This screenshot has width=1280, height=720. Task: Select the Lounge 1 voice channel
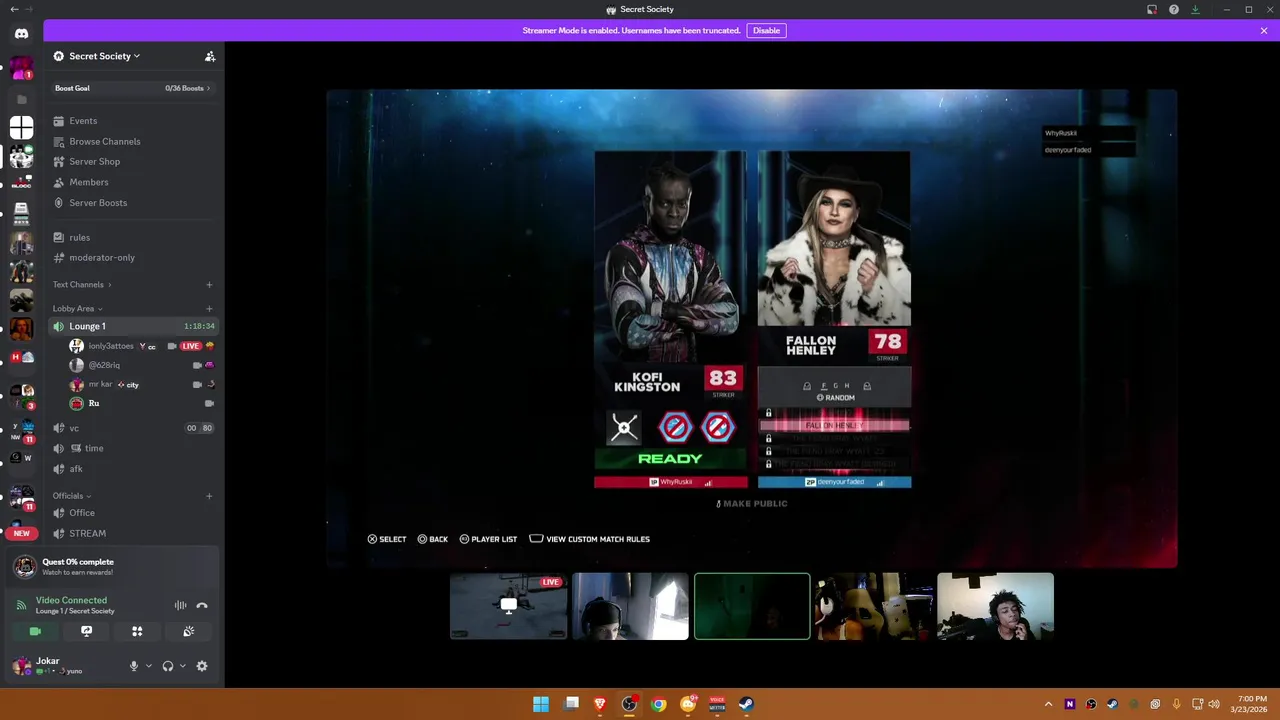(134, 326)
